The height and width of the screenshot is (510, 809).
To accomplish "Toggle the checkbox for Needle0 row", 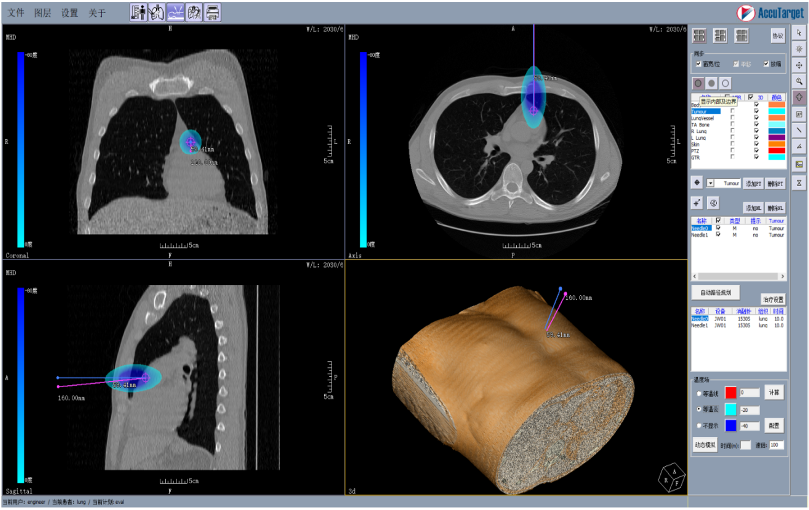I will 718,227.
